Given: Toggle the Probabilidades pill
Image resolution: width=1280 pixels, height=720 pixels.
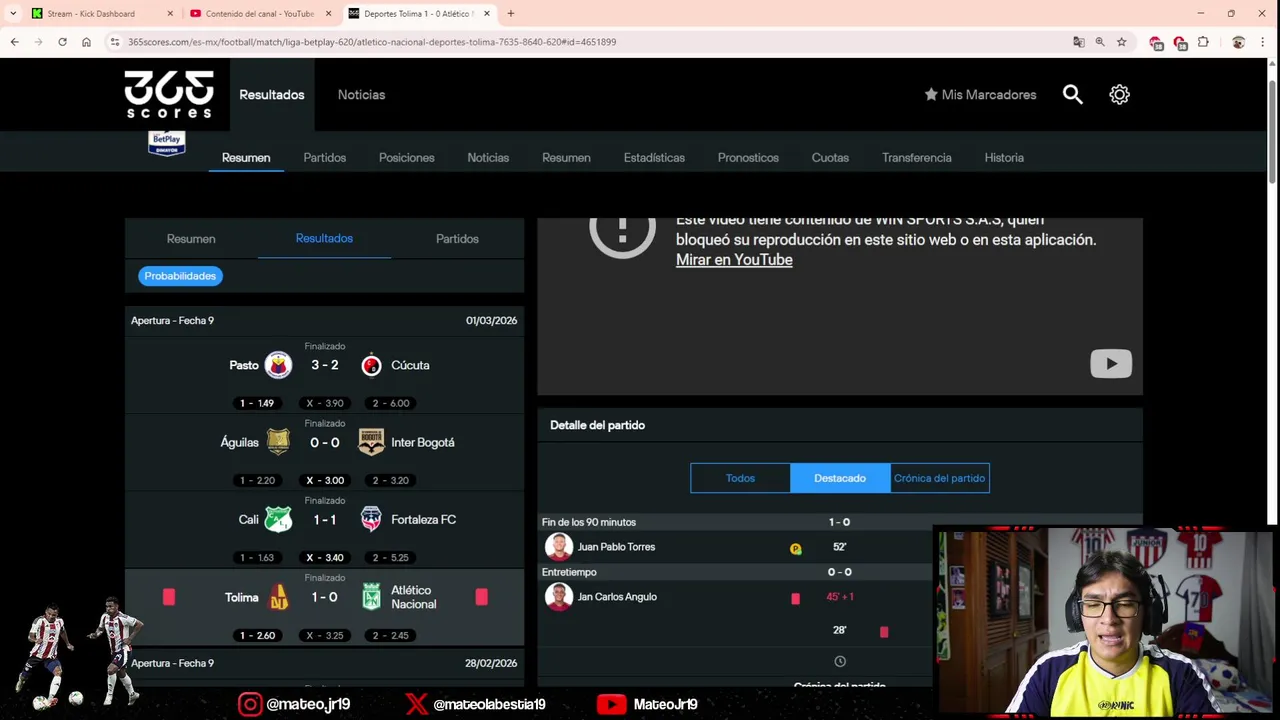Looking at the screenshot, I should (180, 276).
